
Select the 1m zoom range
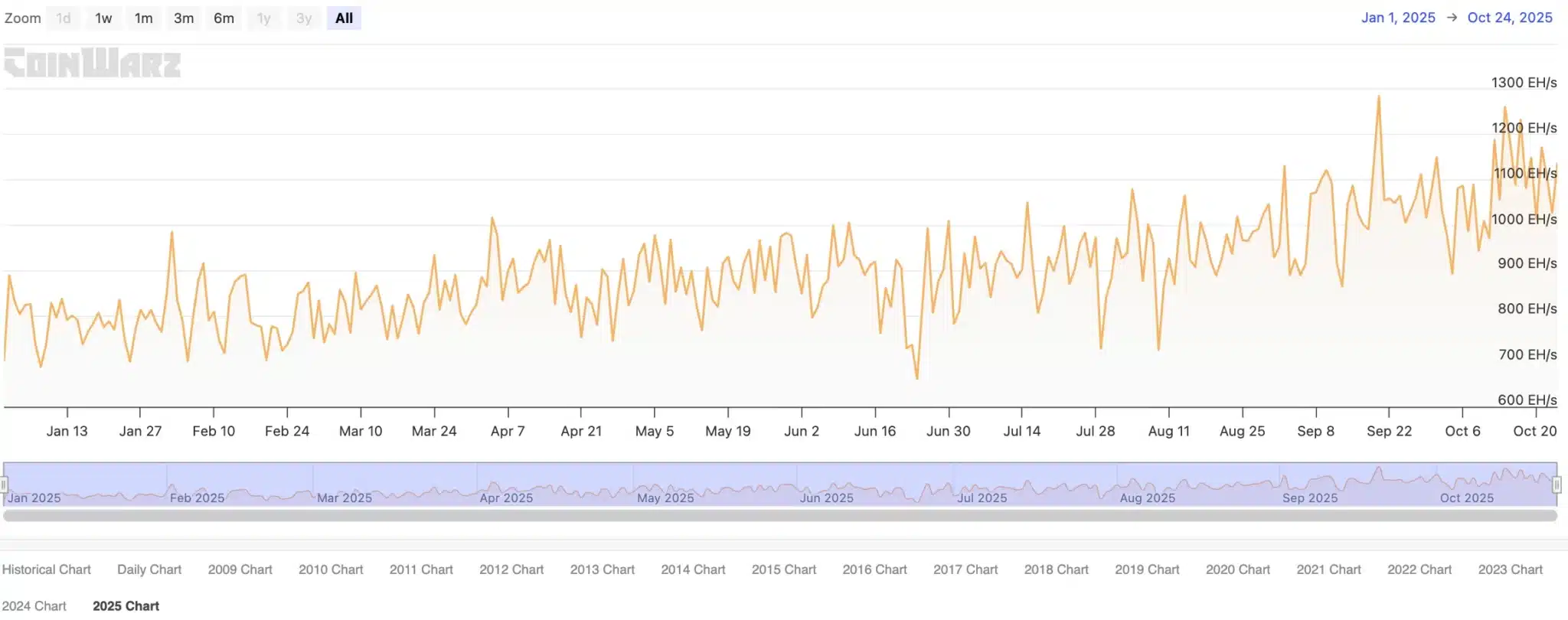click(x=143, y=18)
